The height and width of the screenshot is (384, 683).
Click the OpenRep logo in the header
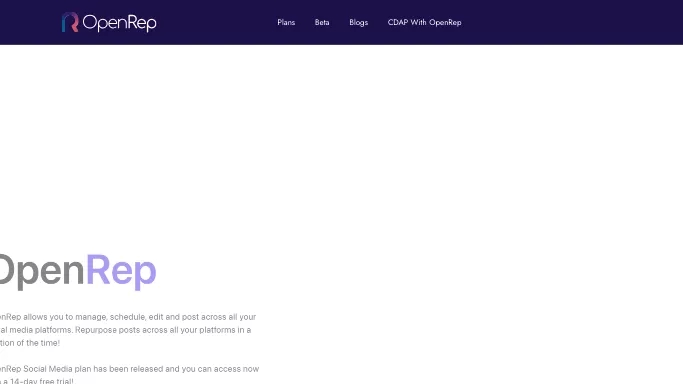pos(109,22)
